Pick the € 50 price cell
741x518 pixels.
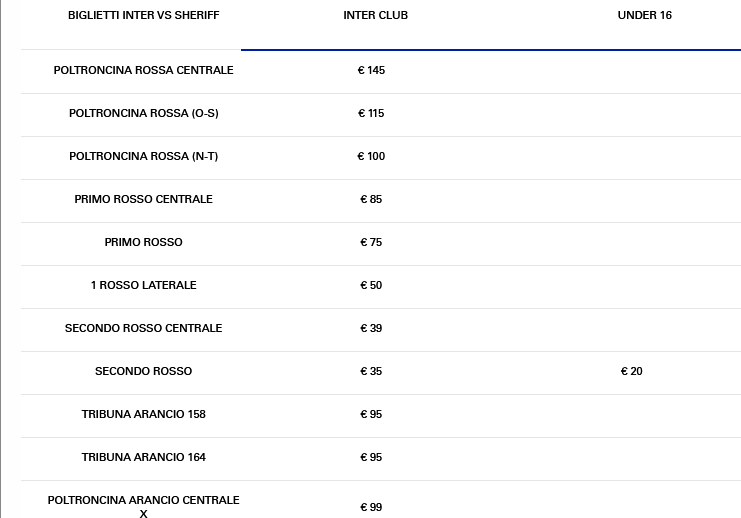tap(371, 286)
